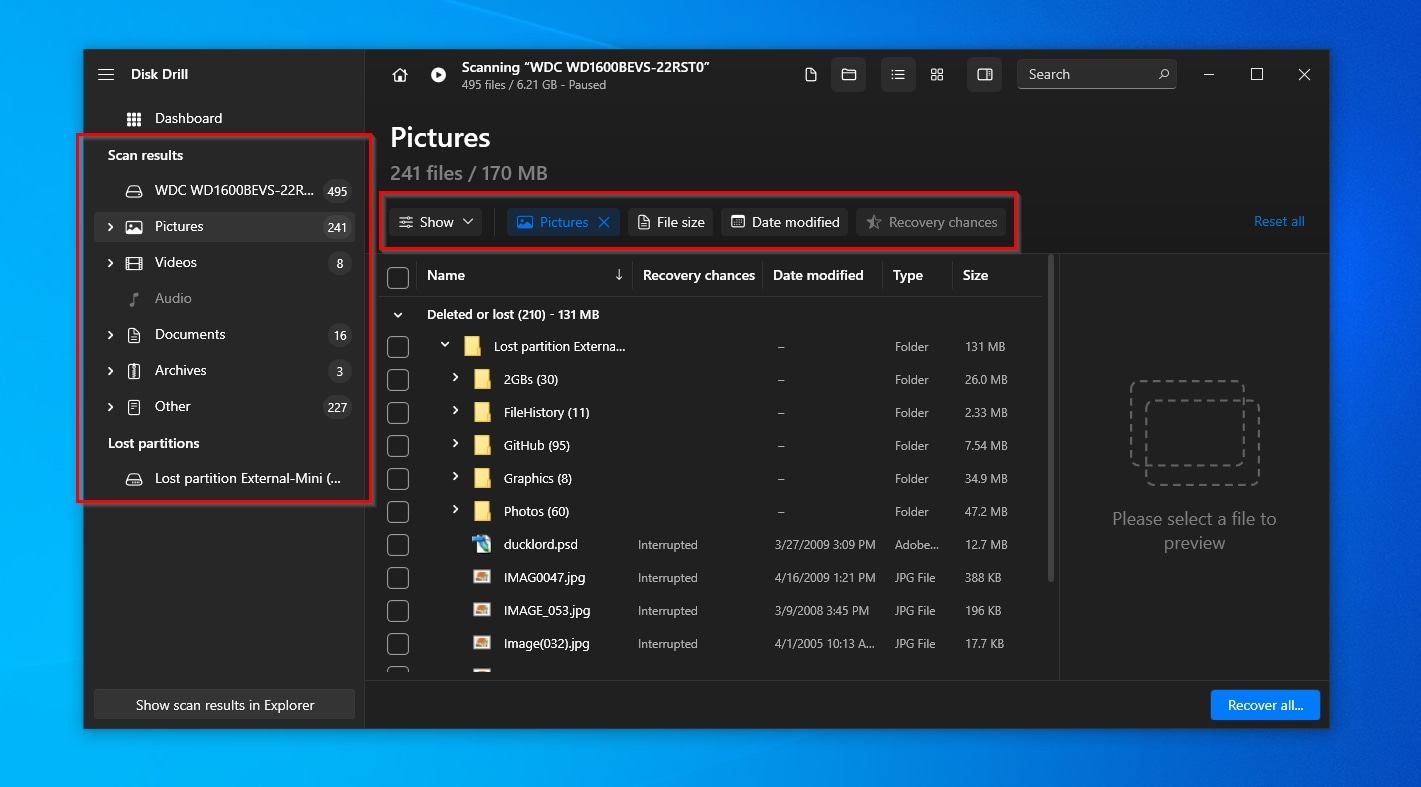Sort by Type column header

(908, 275)
